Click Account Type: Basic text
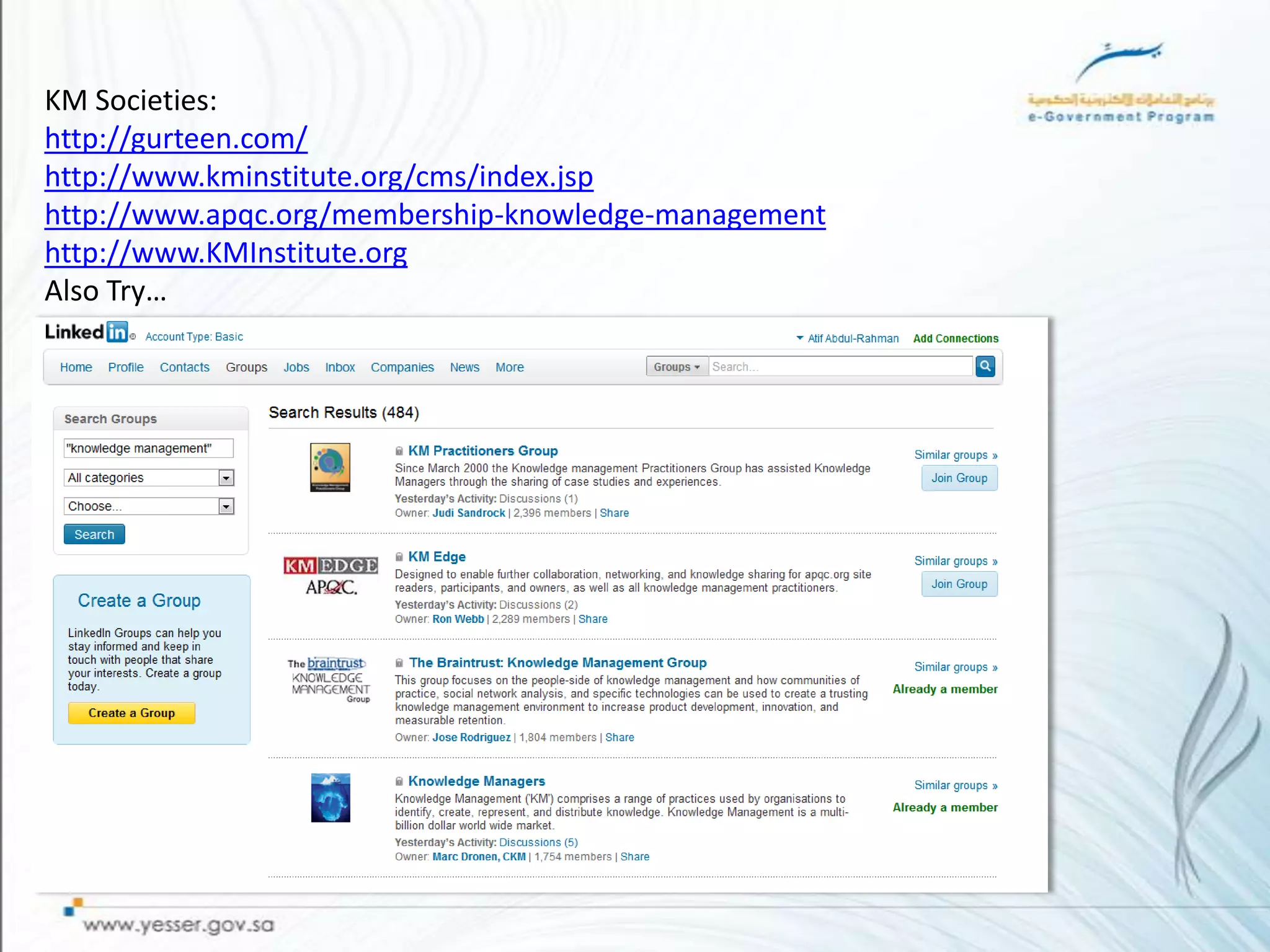Screen dimensions: 1270x952 [194, 337]
